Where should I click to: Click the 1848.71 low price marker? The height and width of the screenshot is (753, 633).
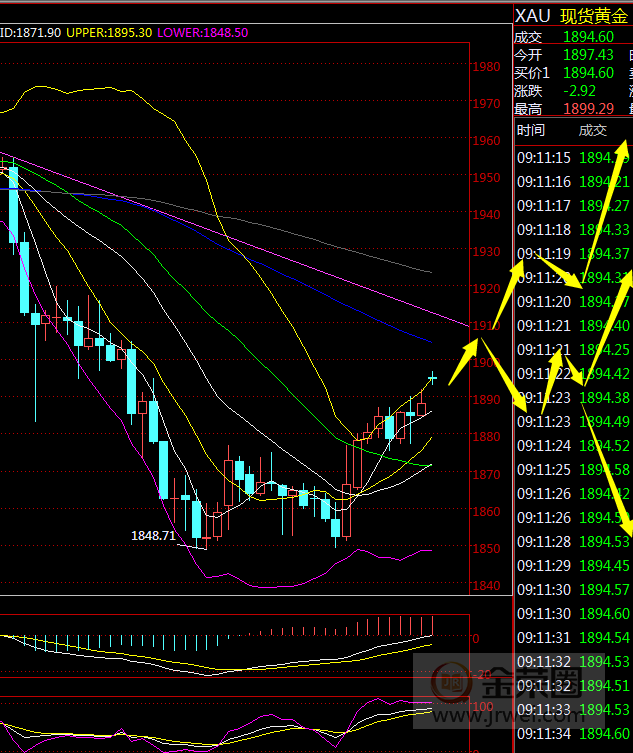153,536
